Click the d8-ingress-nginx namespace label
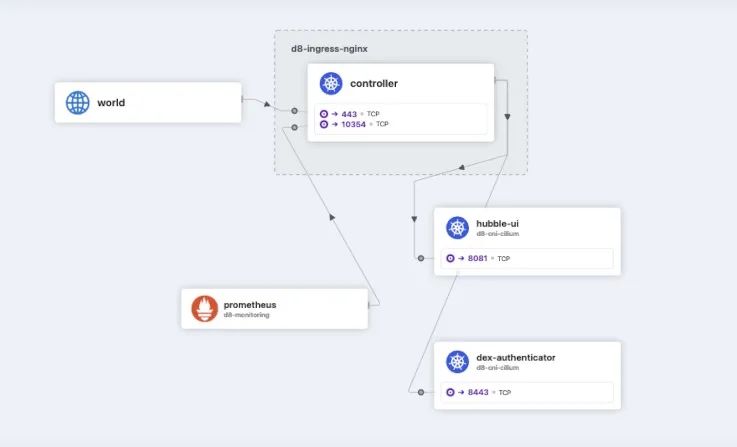This screenshot has height=447, width=737. [x=329, y=49]
